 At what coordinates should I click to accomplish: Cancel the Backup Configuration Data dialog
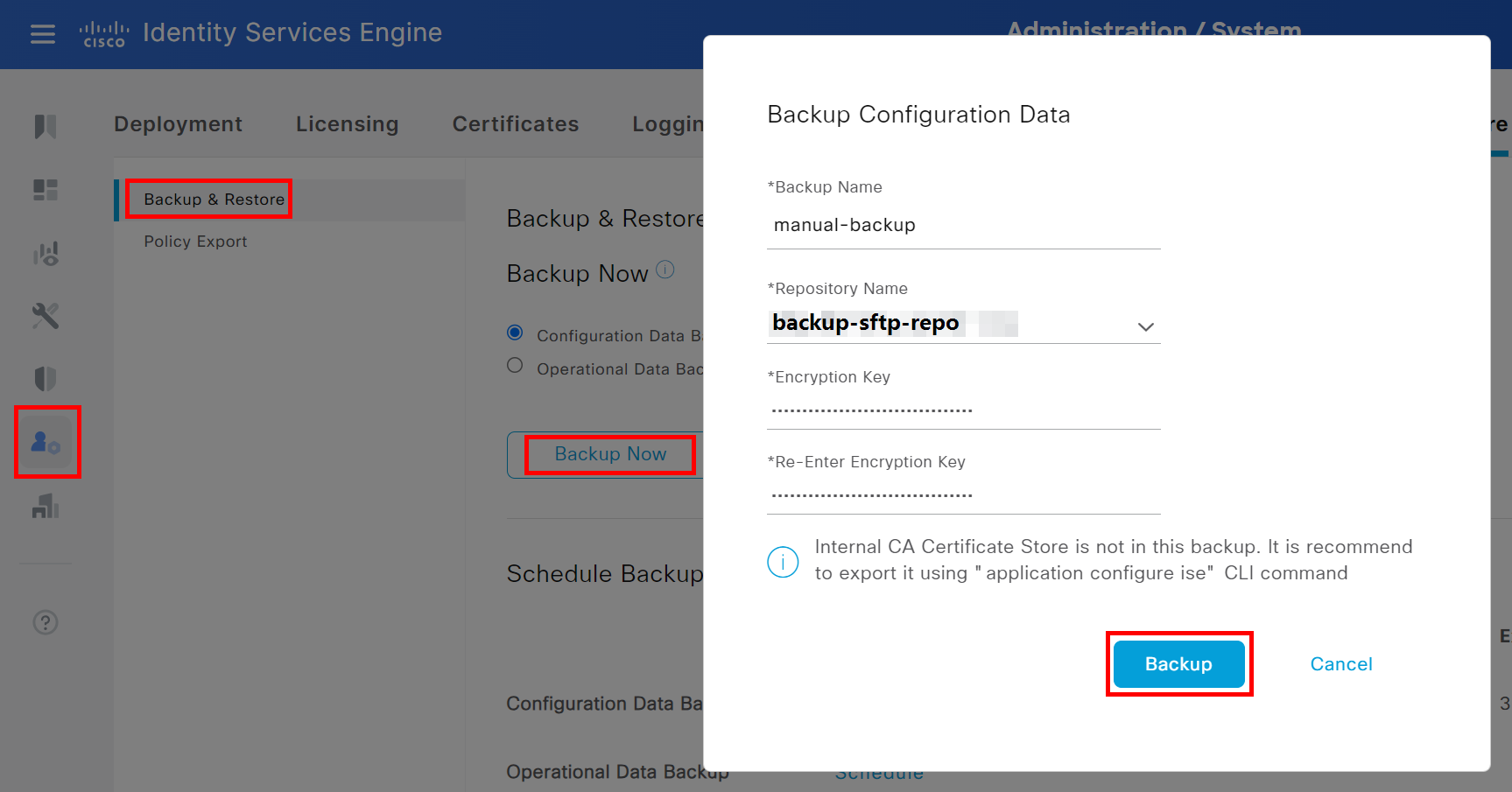[x=1340, y=664]
